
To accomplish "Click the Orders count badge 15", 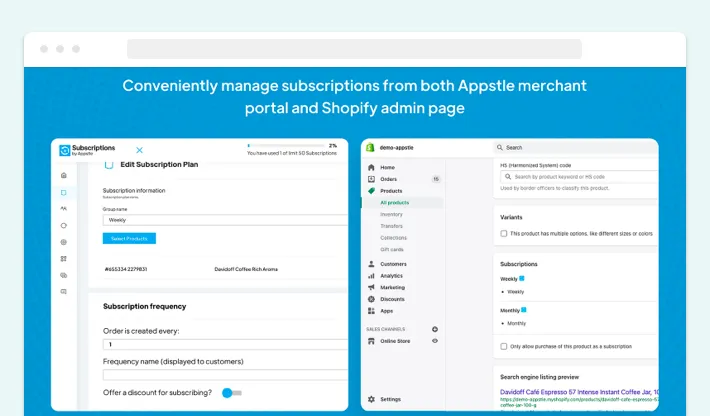I will tap(436, 179).
